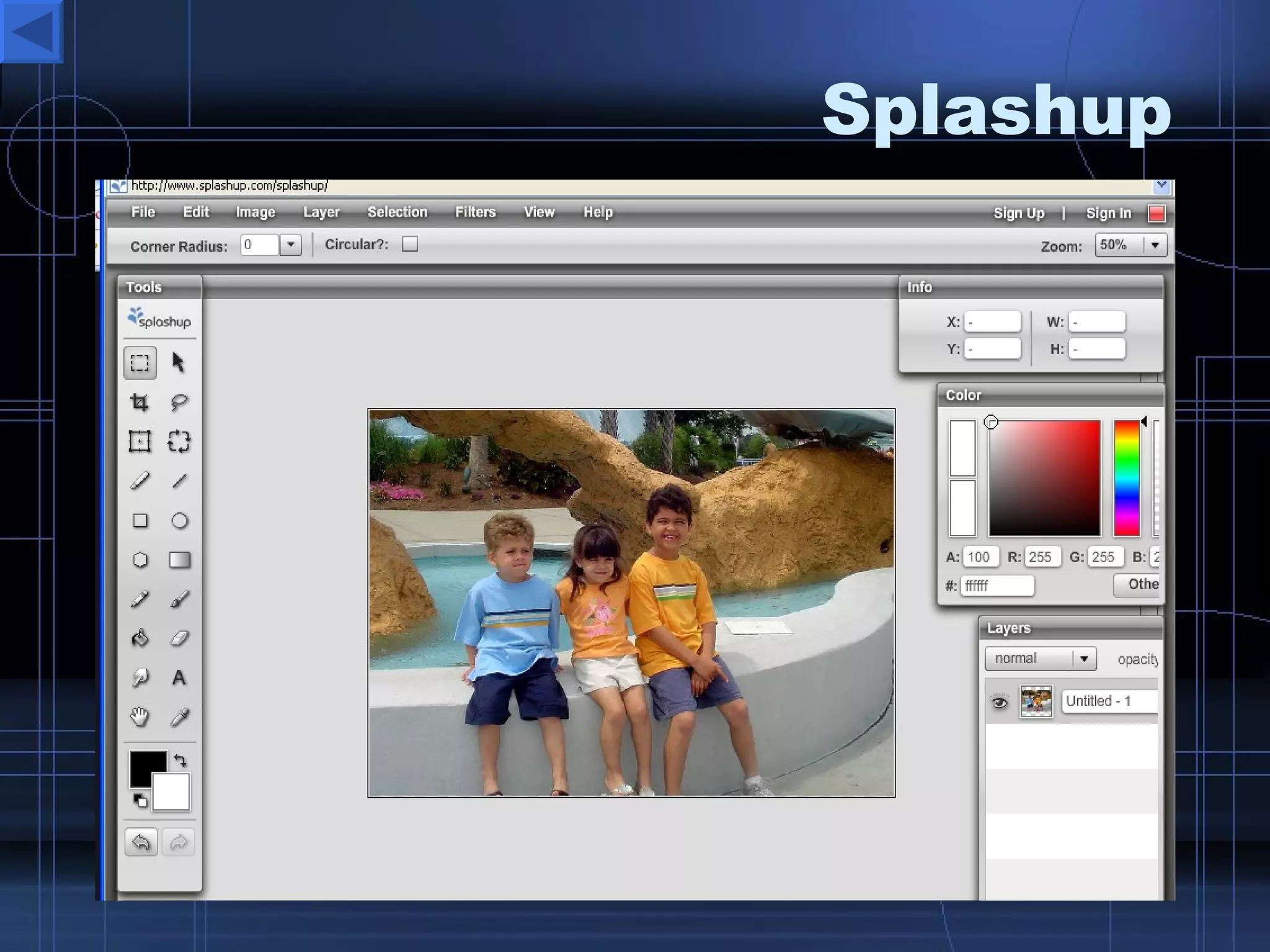Click the undo arrow button
The image size is (1270, 952).
141,842
